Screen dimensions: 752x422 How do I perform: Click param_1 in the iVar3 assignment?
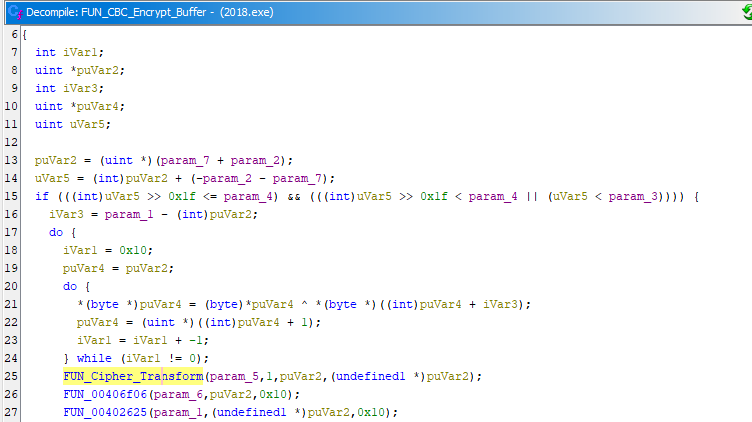(115, 214)
